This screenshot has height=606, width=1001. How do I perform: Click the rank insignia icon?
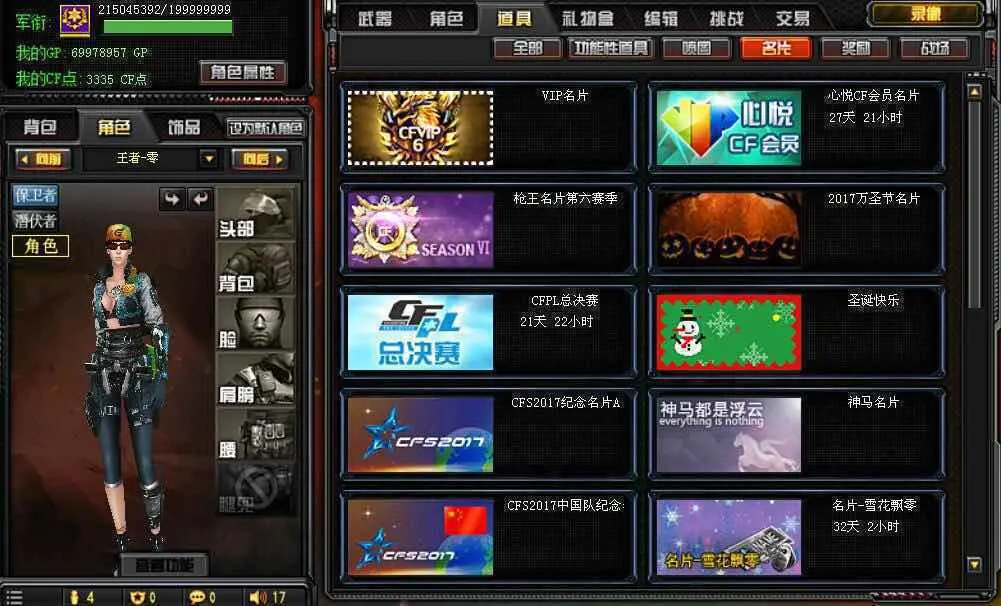[75, 20]
